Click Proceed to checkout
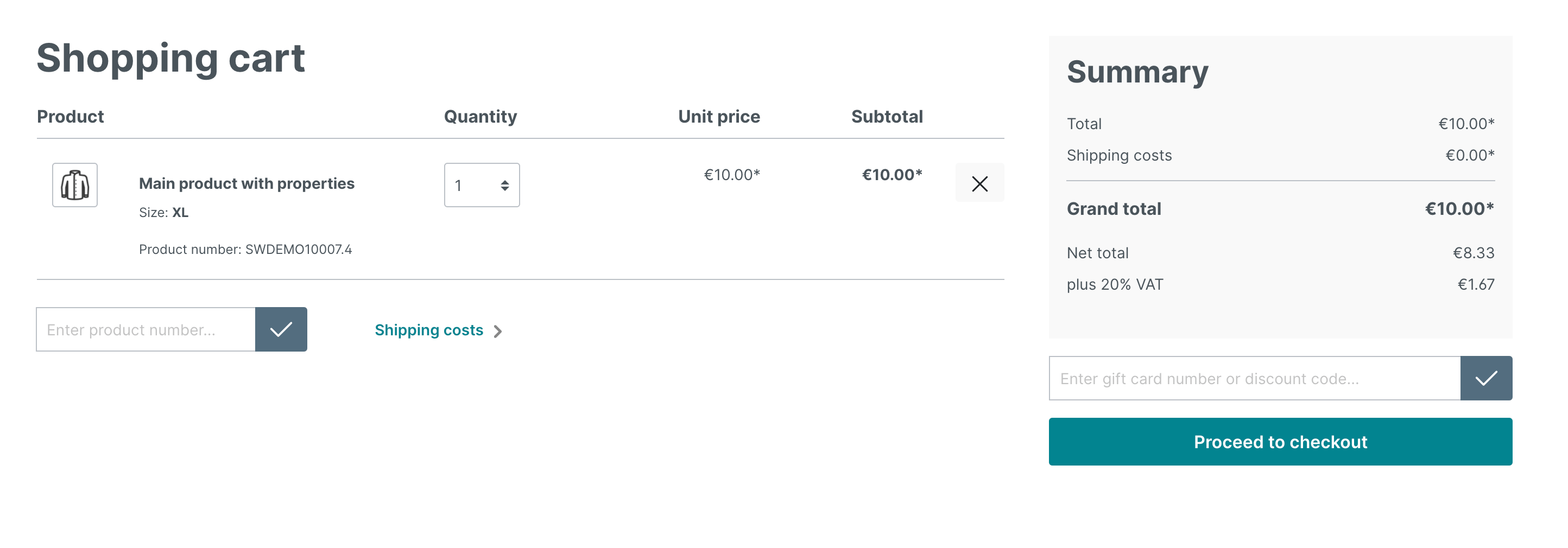This screenshot has height=548, width=1568. 1280,442
